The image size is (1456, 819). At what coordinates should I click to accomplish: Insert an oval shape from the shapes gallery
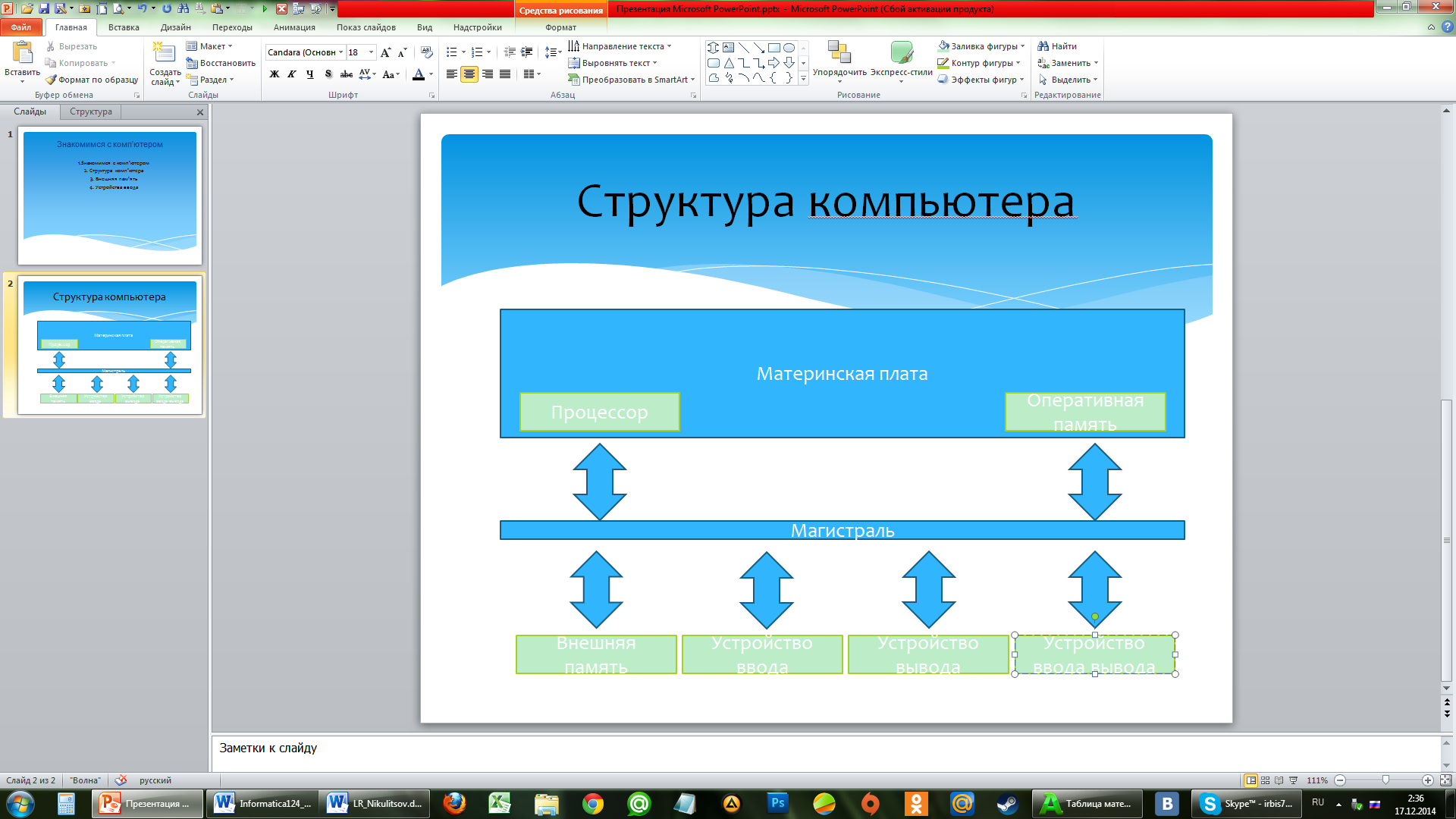(x=789, y=47)
